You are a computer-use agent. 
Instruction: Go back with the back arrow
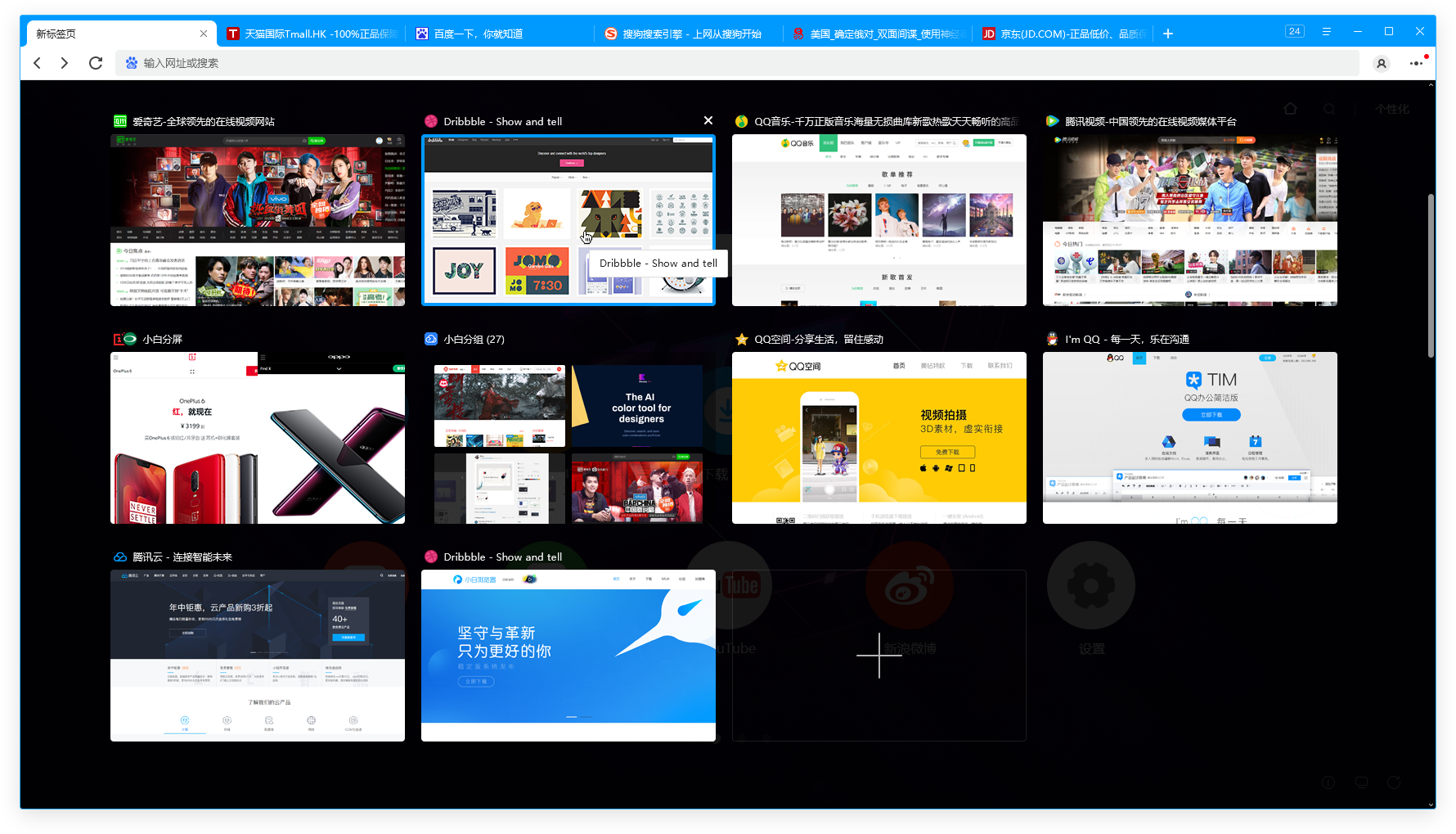click(37, 63)
